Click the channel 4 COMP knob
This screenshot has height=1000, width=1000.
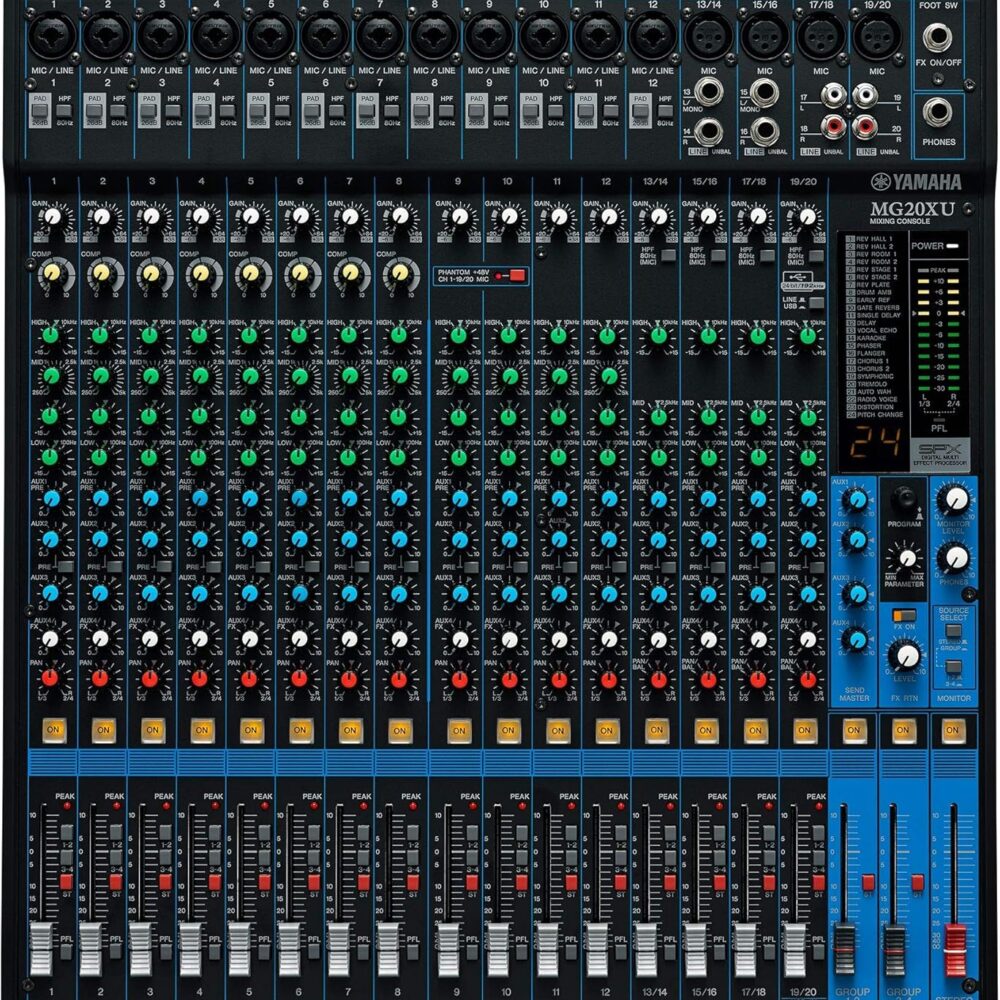(200, 274)
